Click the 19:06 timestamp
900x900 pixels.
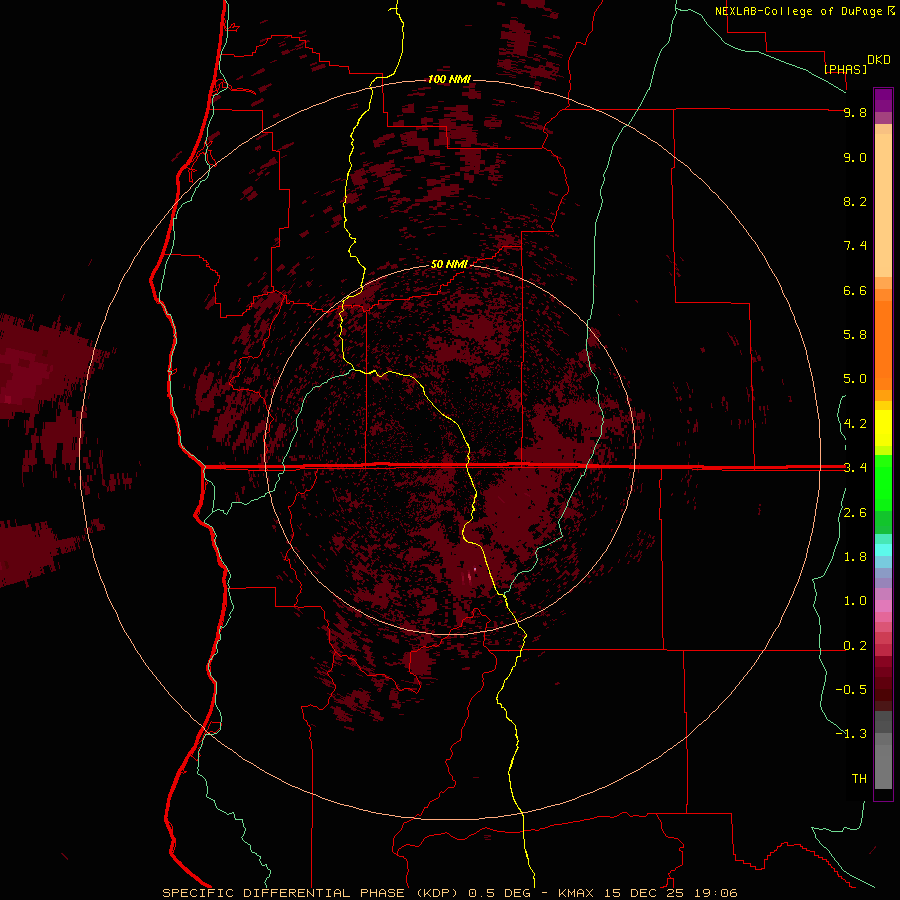coord(716,893)
